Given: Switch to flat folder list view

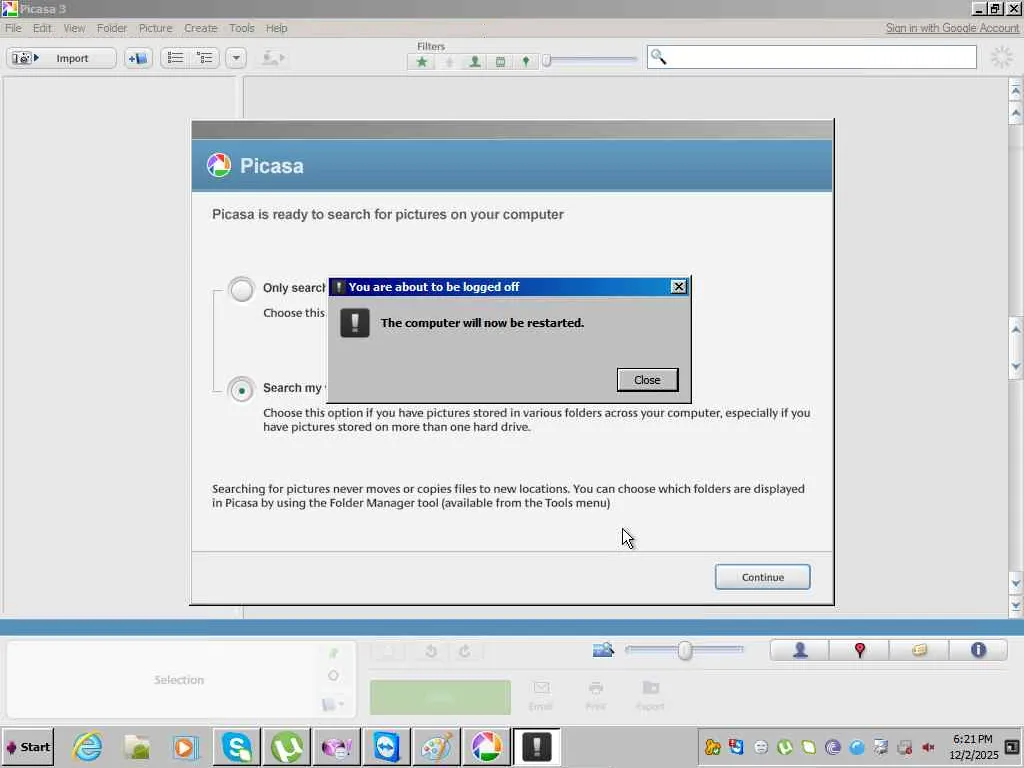Looking at the screenshot, I should point(175,58).
